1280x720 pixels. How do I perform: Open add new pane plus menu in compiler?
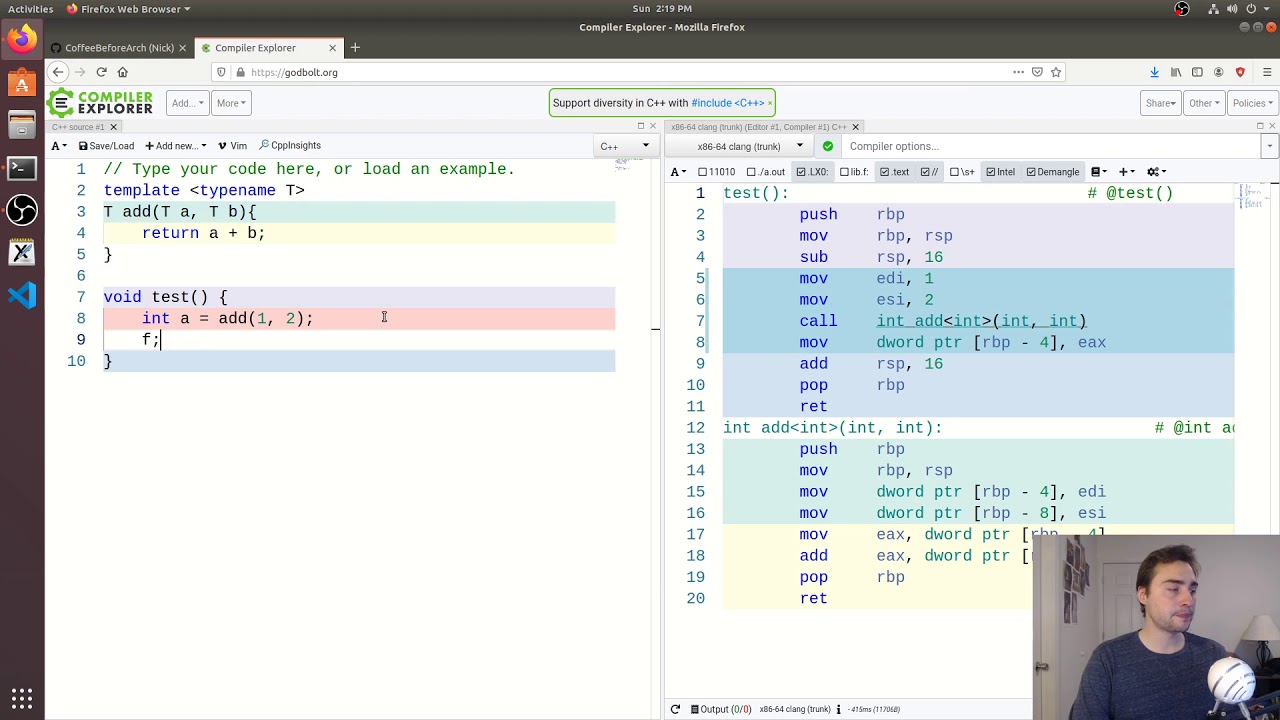pos(1126,172)
